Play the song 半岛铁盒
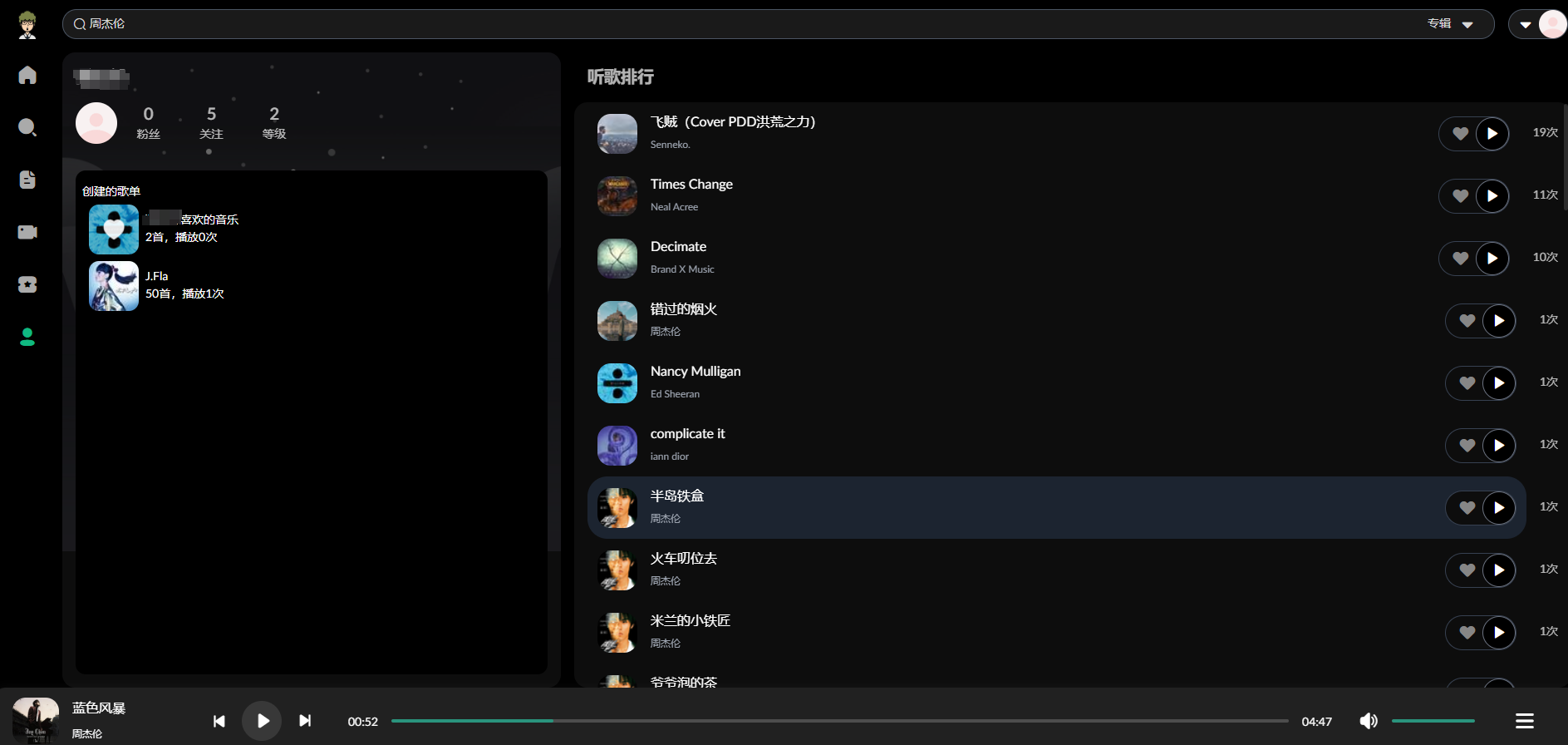The width and height of the screenshot is (1568, 745). (x=1499, y=508)
